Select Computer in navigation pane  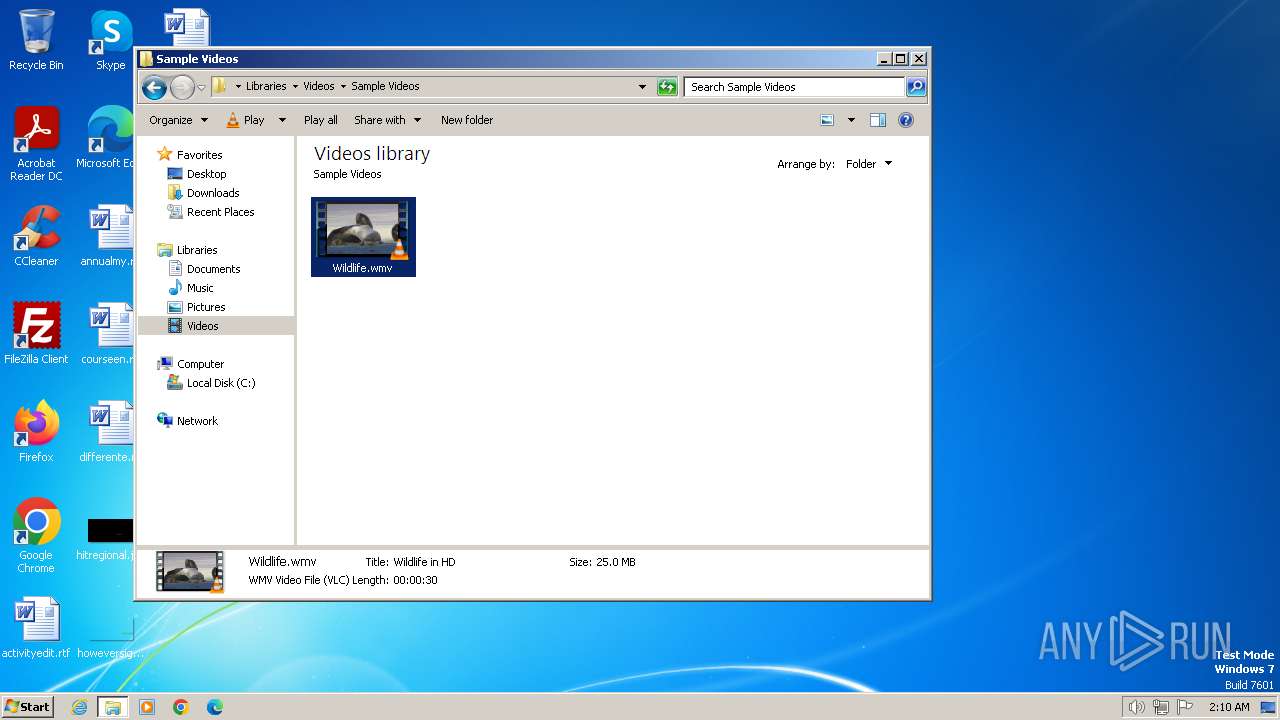coord(200,364)
